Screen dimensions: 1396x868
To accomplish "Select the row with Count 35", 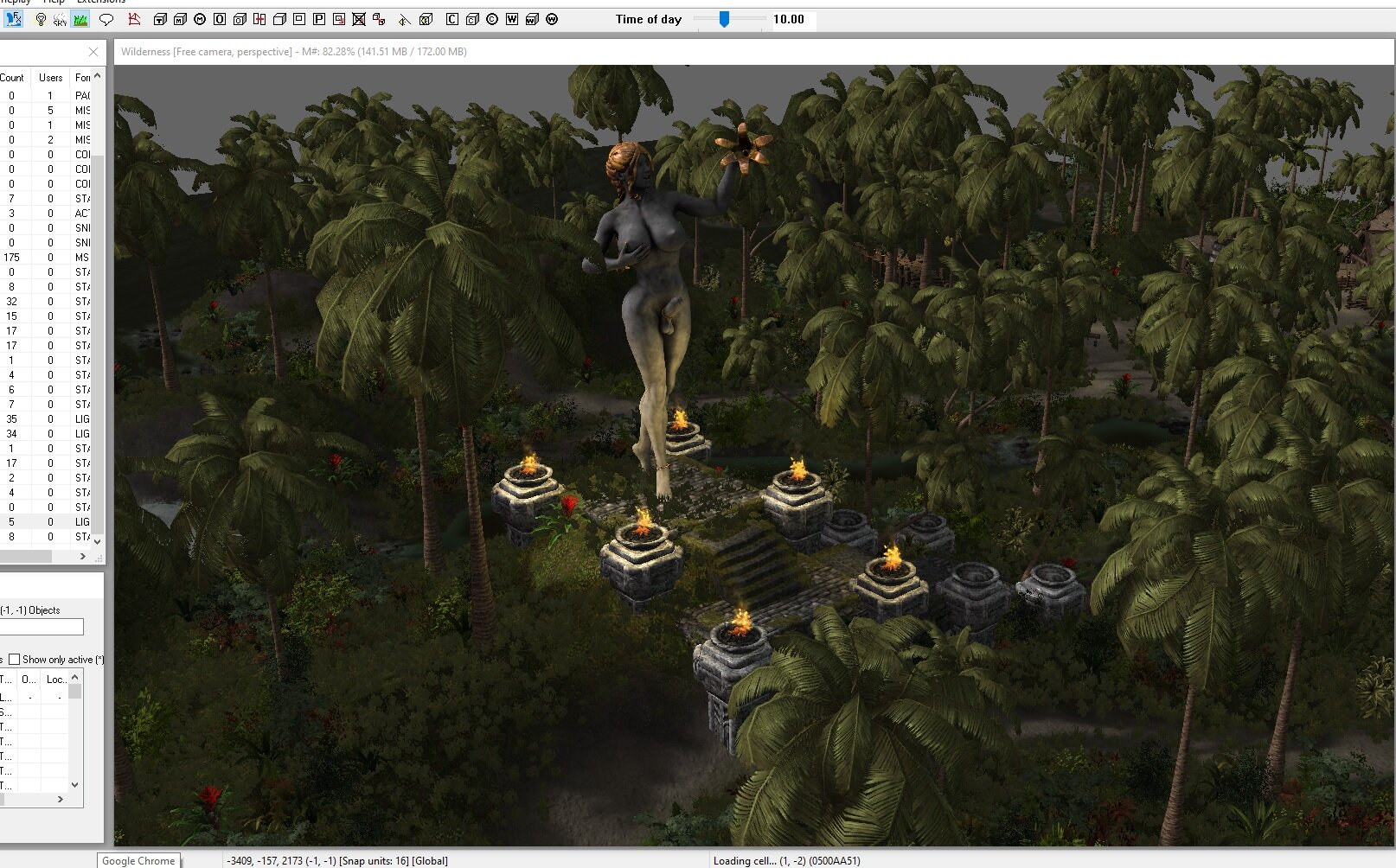I will point(45,418).
